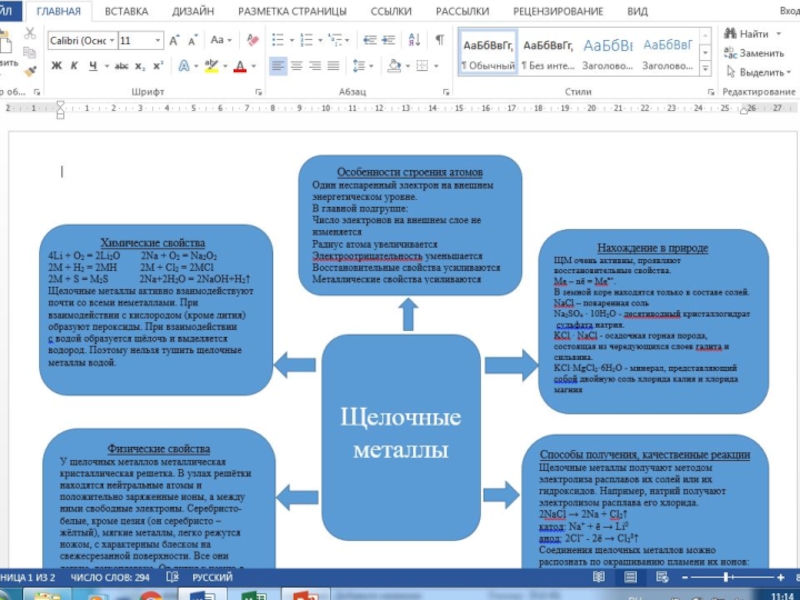Click the red font color swatch button
This screenshot has height=600, width=800.
coord(240,66)
